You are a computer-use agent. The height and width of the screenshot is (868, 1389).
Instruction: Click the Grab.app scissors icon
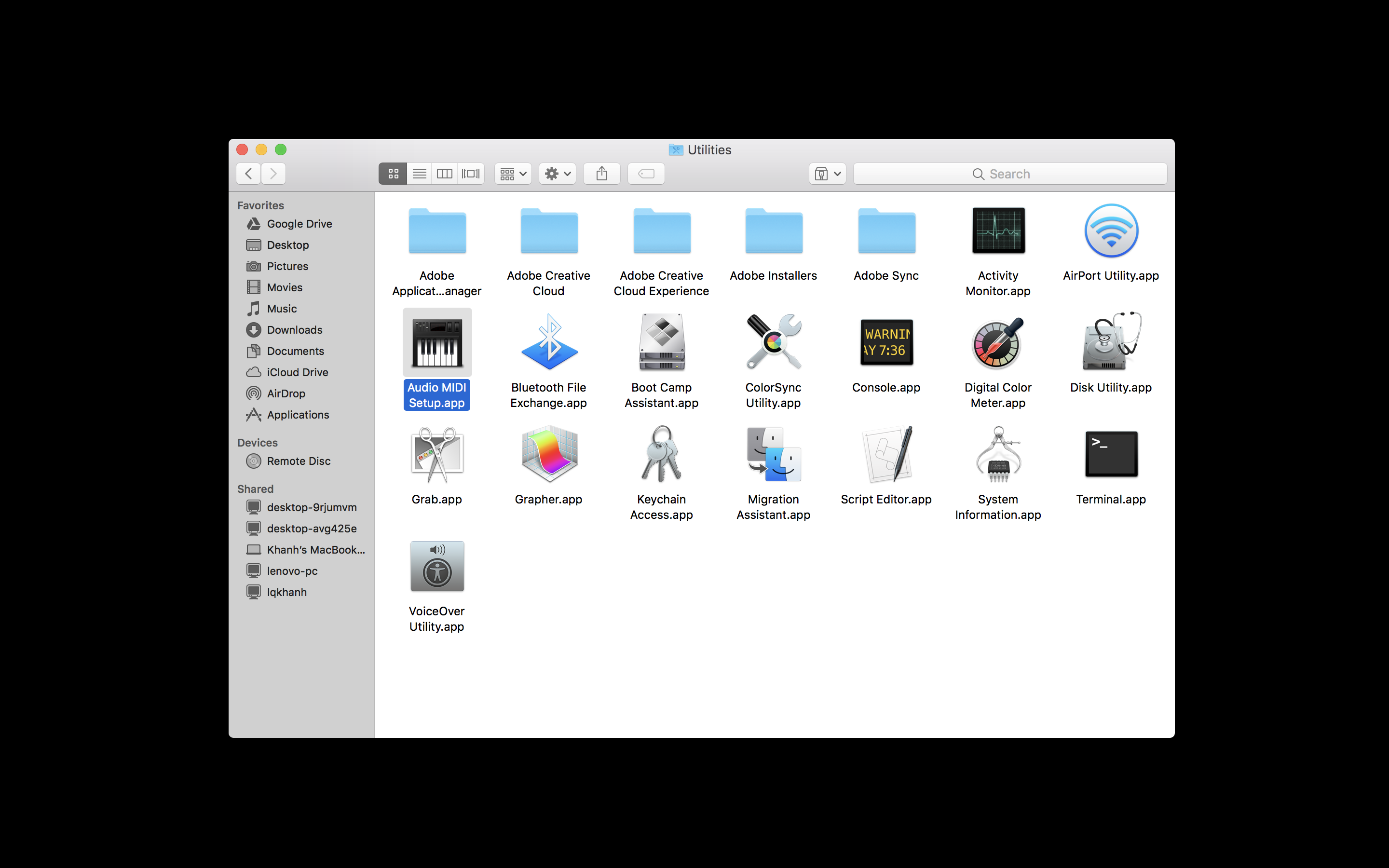tap(437, 454)
